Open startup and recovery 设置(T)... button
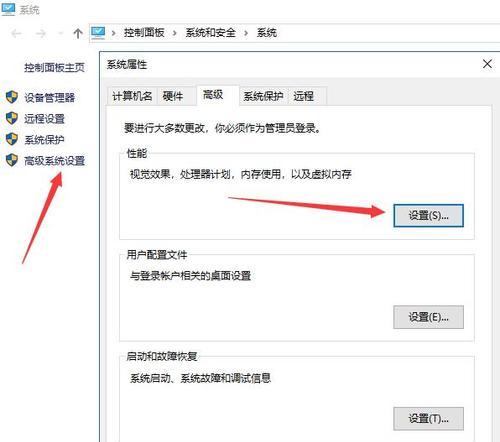The width and height of the screenshot is (500, 442). pyautogui.click(x=428, y=419)
